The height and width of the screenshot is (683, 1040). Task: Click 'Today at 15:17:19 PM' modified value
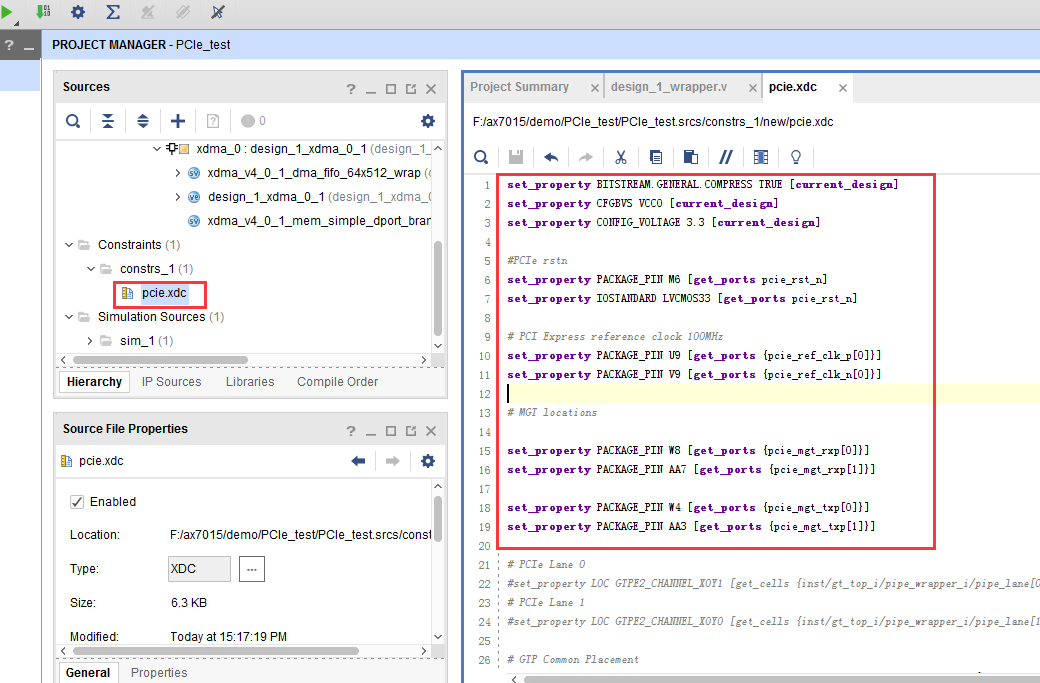click(x=229, y=637)
